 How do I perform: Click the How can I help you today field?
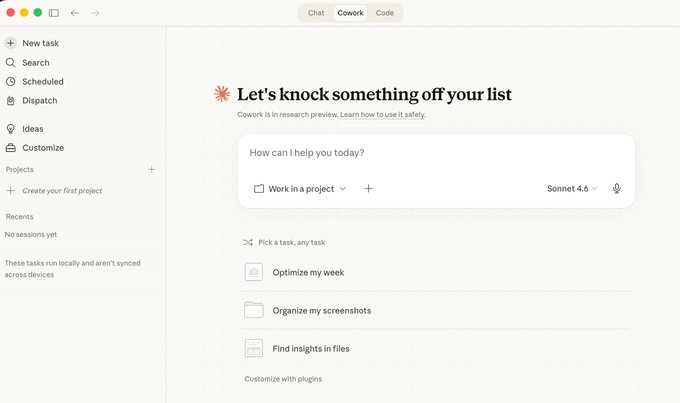click(435, 153)
